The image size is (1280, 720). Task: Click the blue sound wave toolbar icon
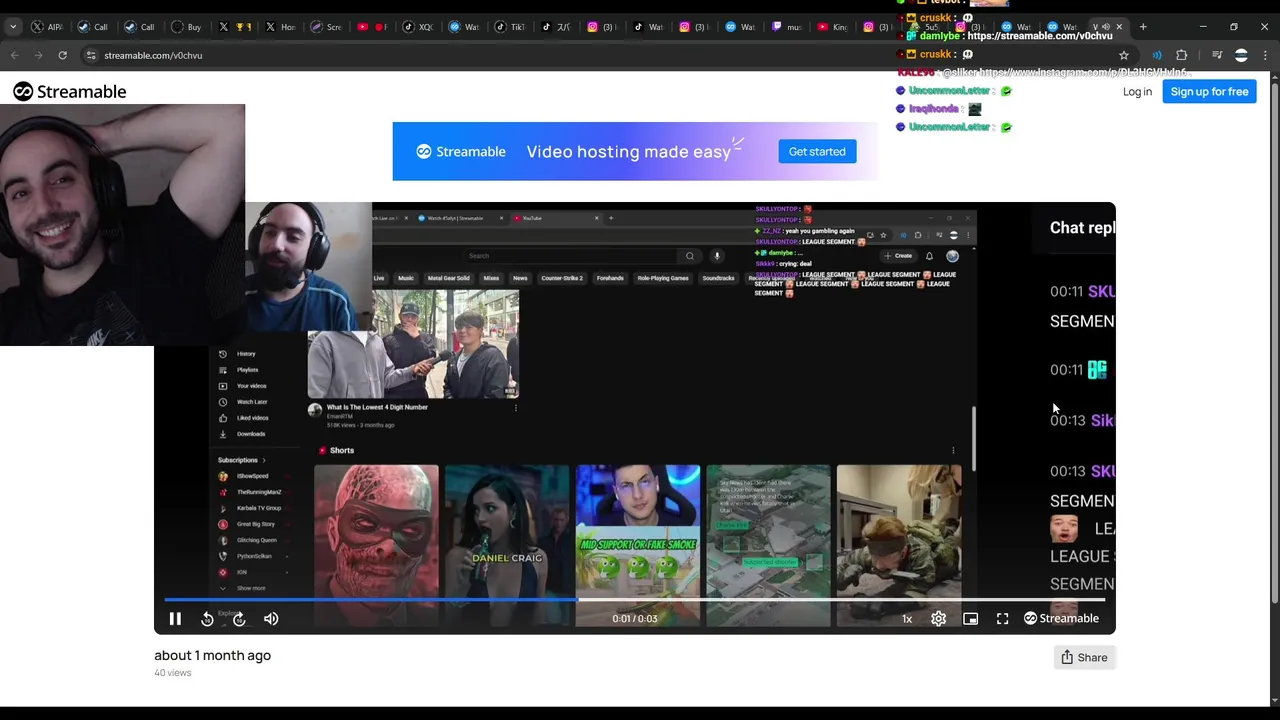click(1157, 55)
